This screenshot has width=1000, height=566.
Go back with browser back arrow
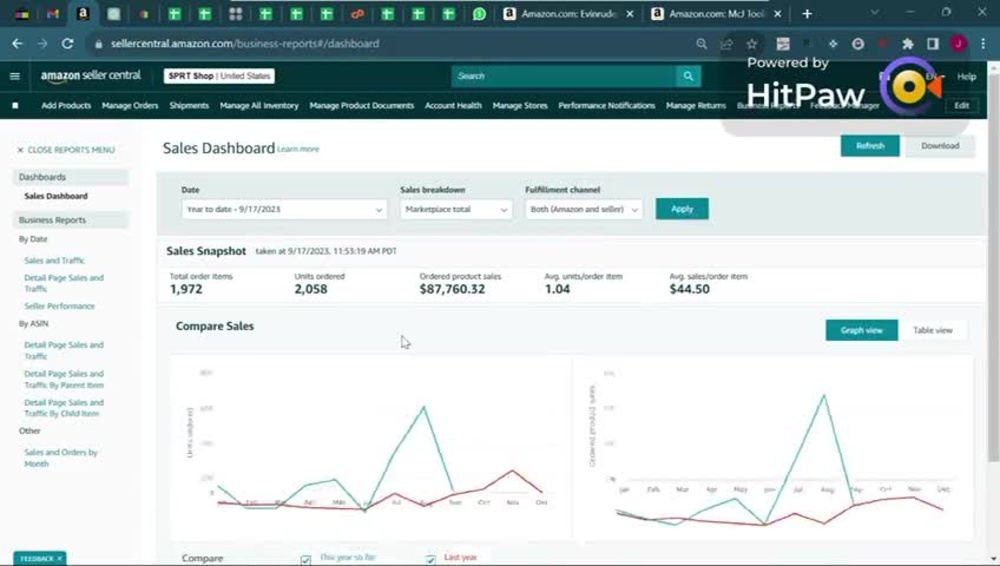[17, 44]
